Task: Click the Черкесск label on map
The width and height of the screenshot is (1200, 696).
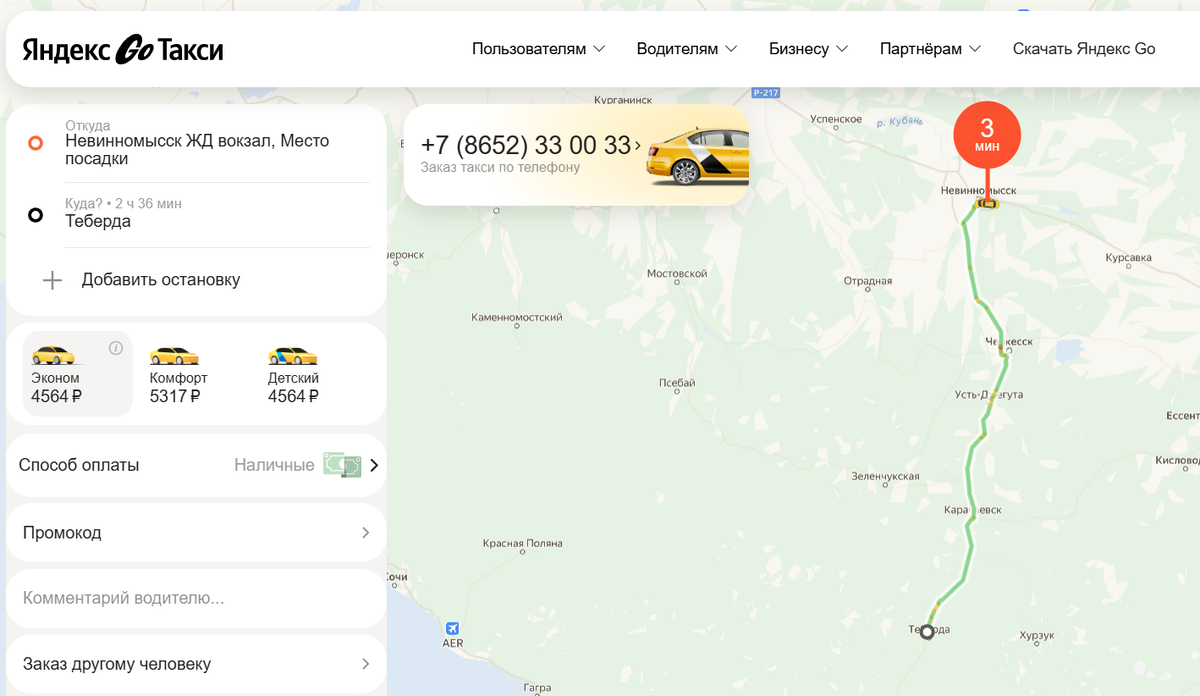Action: click(x=1008, y=342)
